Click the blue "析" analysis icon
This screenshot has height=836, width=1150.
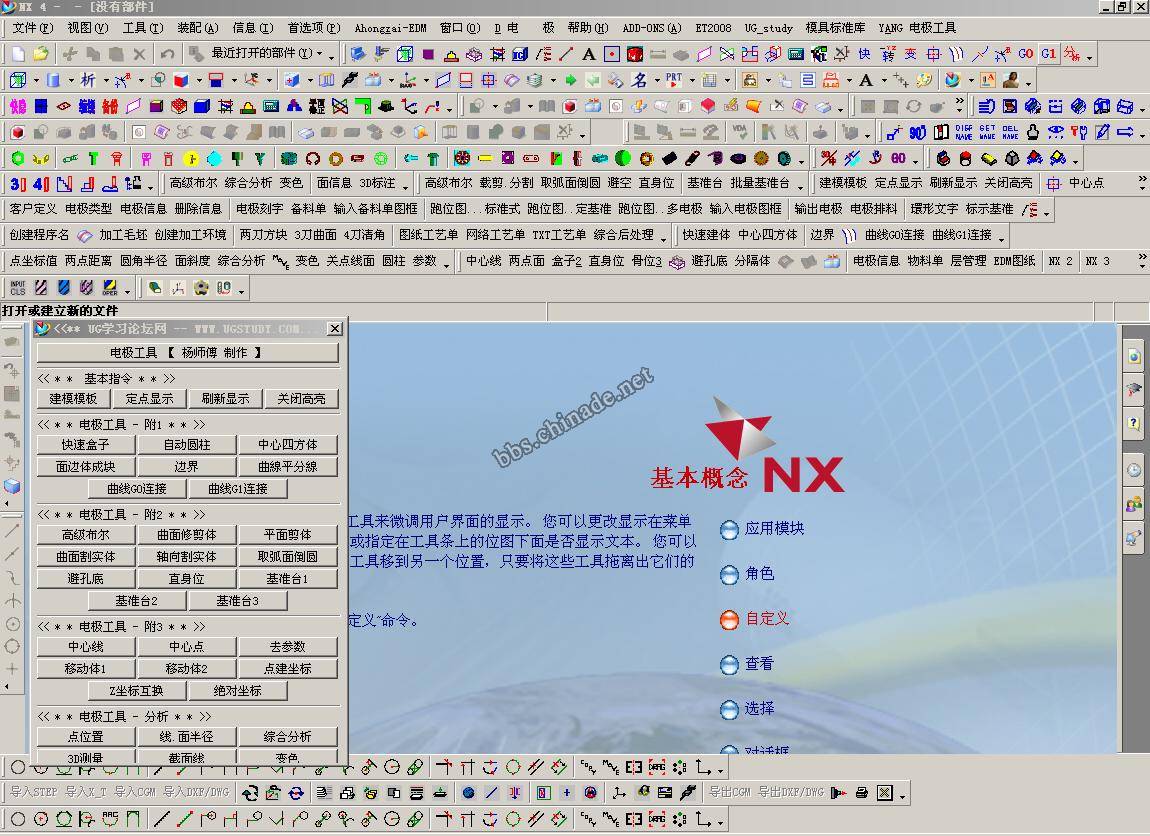click(87, 80)
